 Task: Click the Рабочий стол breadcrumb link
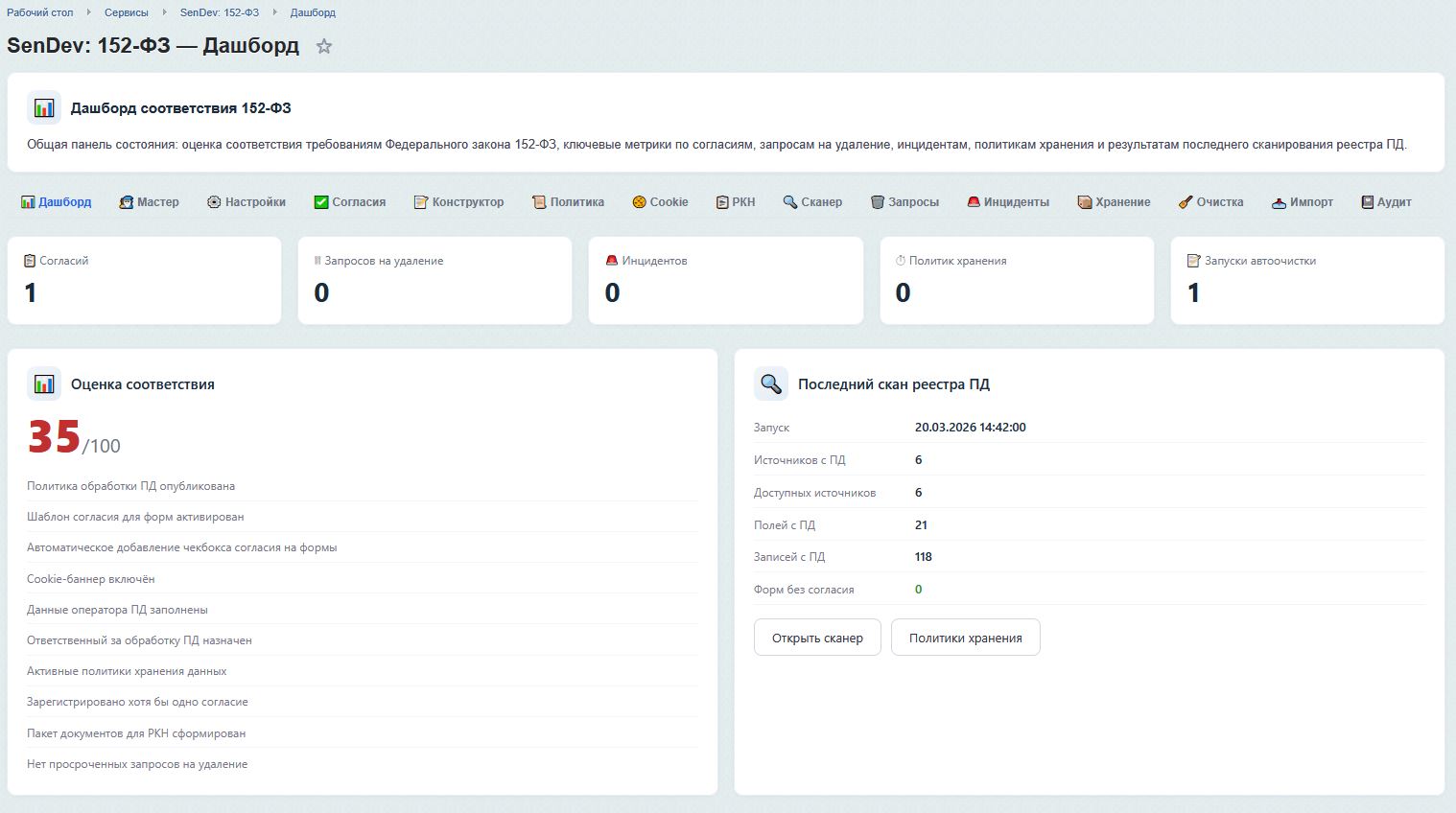click(40, 12)
